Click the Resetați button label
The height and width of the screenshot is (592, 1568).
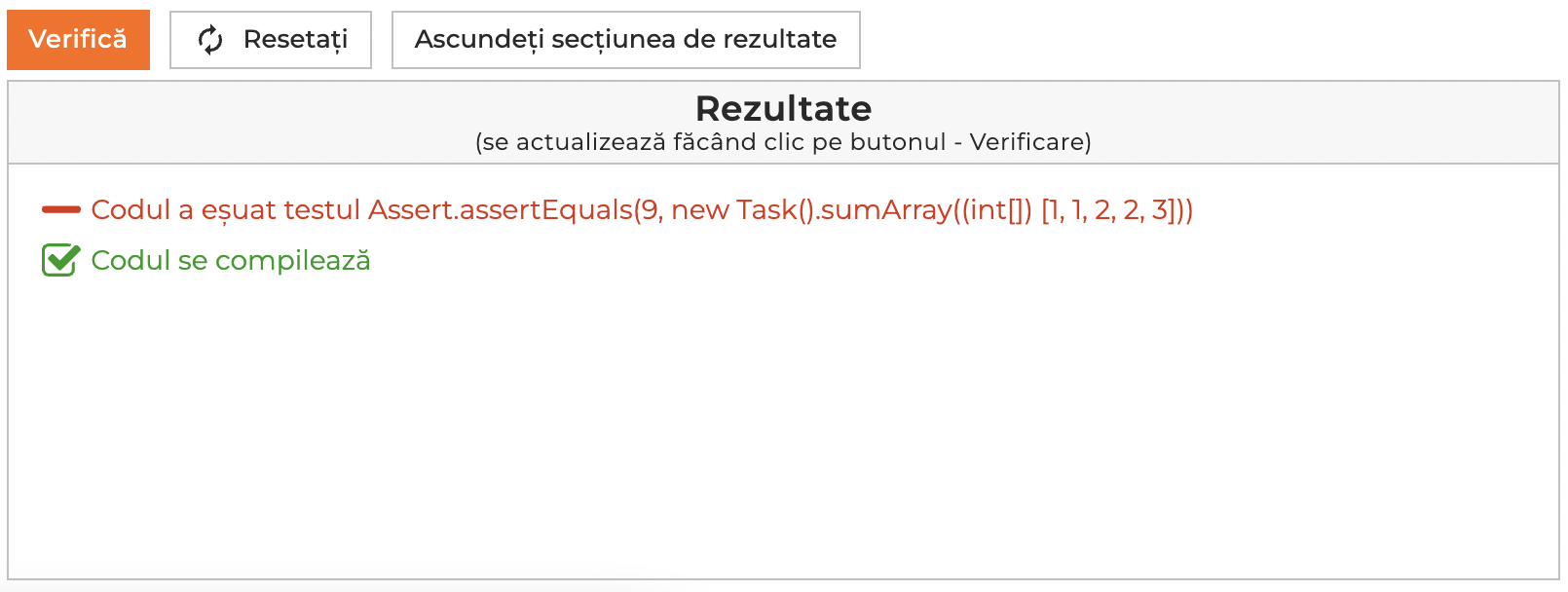pyautogui.click(x=295, y=40)
